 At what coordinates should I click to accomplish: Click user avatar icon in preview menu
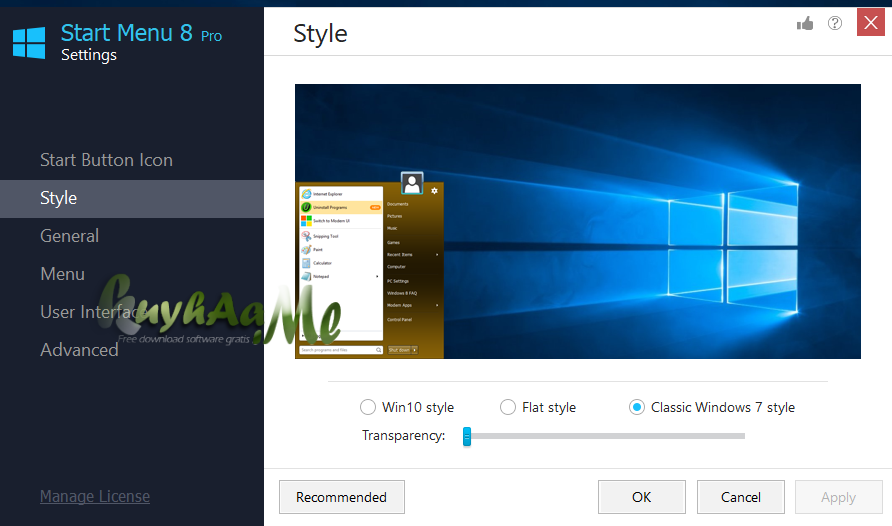pyautogui.click(x=412, y=183)
